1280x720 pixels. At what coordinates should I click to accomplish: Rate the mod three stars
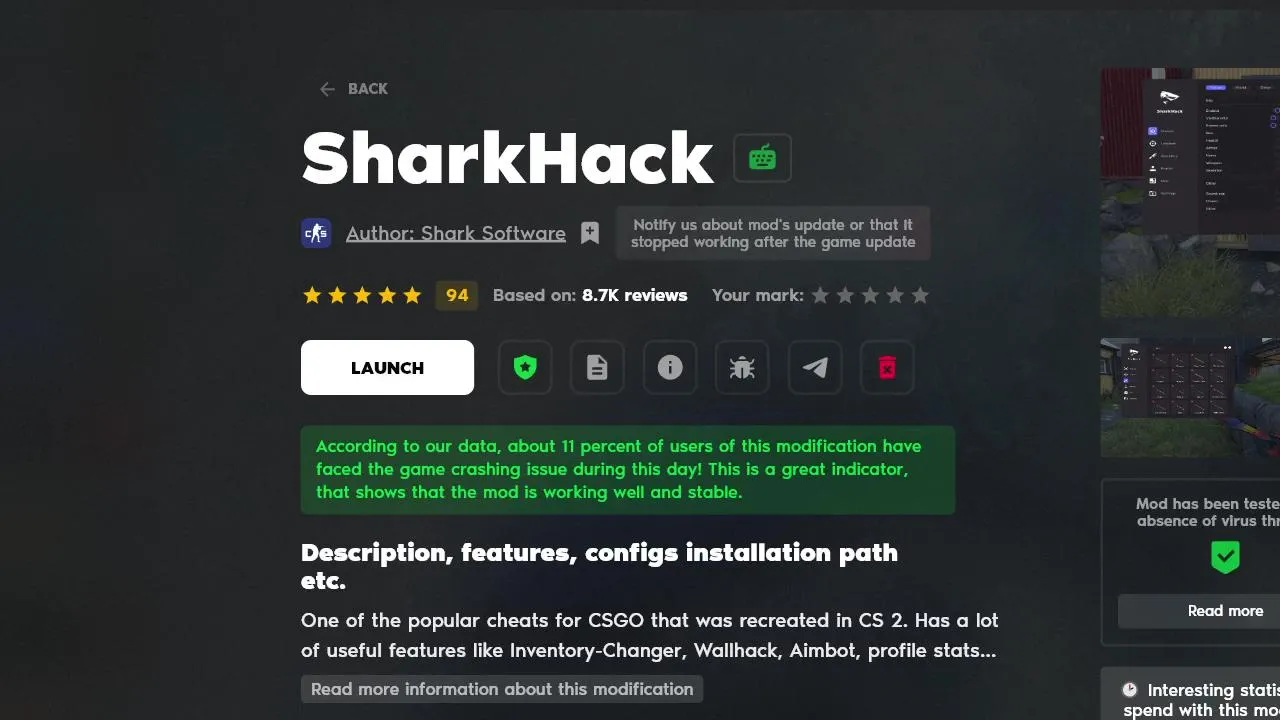(x=870, y=295)
